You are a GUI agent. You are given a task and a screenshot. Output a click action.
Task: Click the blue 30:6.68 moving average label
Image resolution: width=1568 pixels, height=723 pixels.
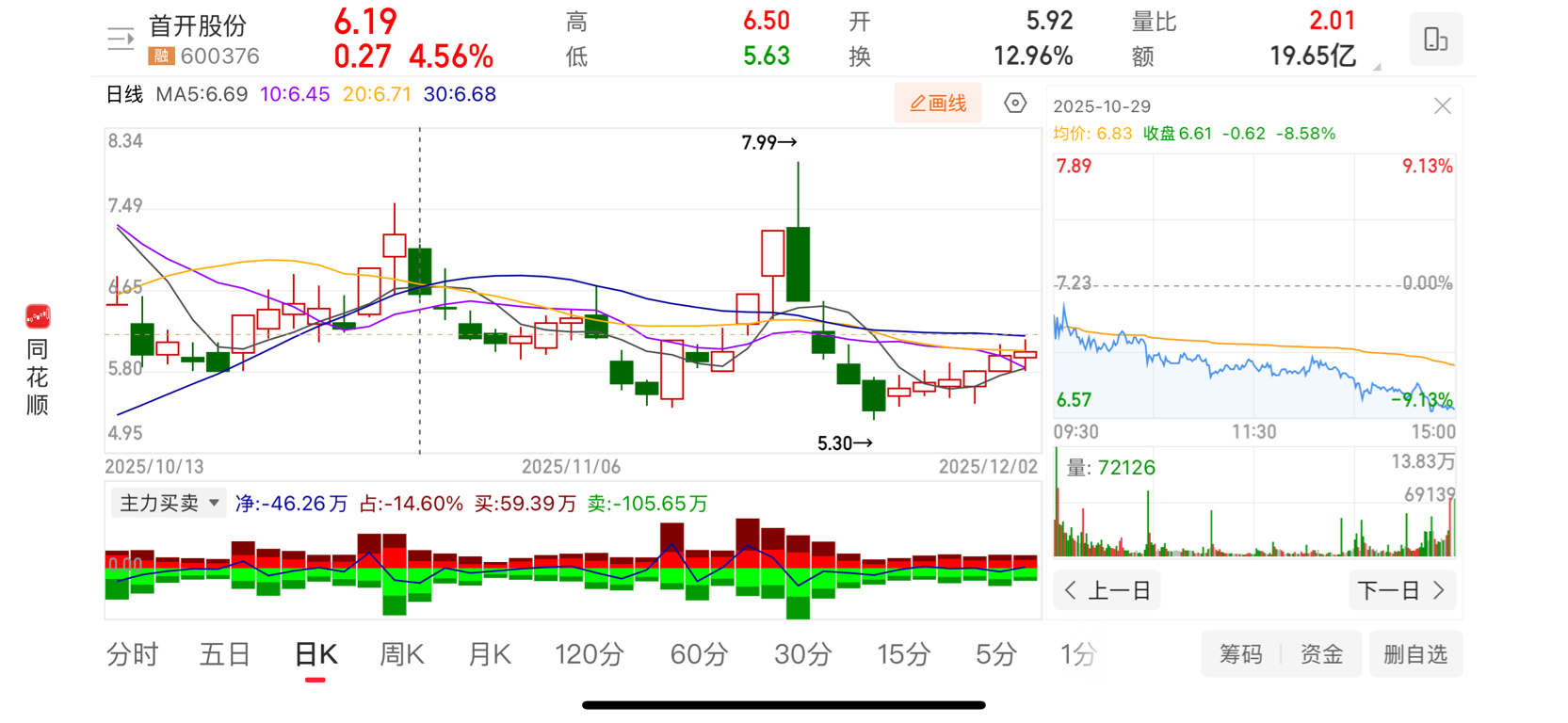coord(460,94)
